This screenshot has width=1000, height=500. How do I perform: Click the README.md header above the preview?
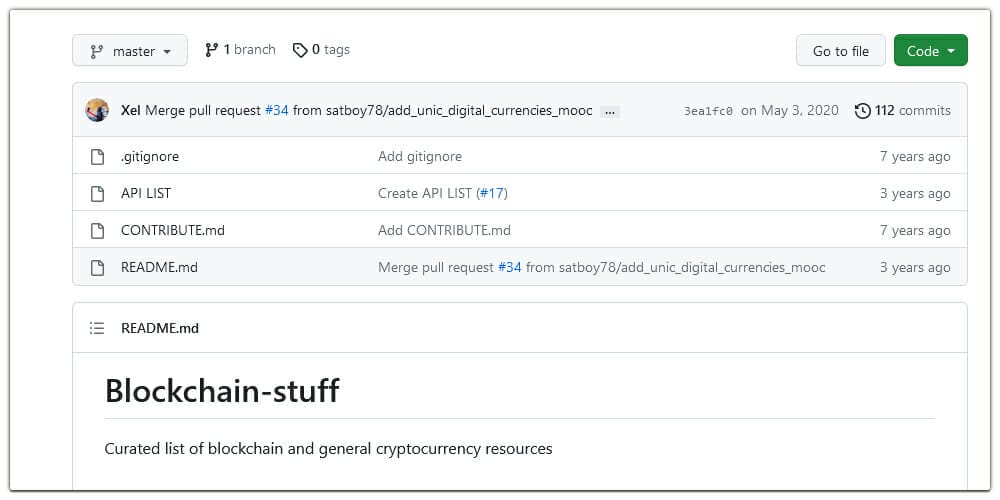(160, 328)
